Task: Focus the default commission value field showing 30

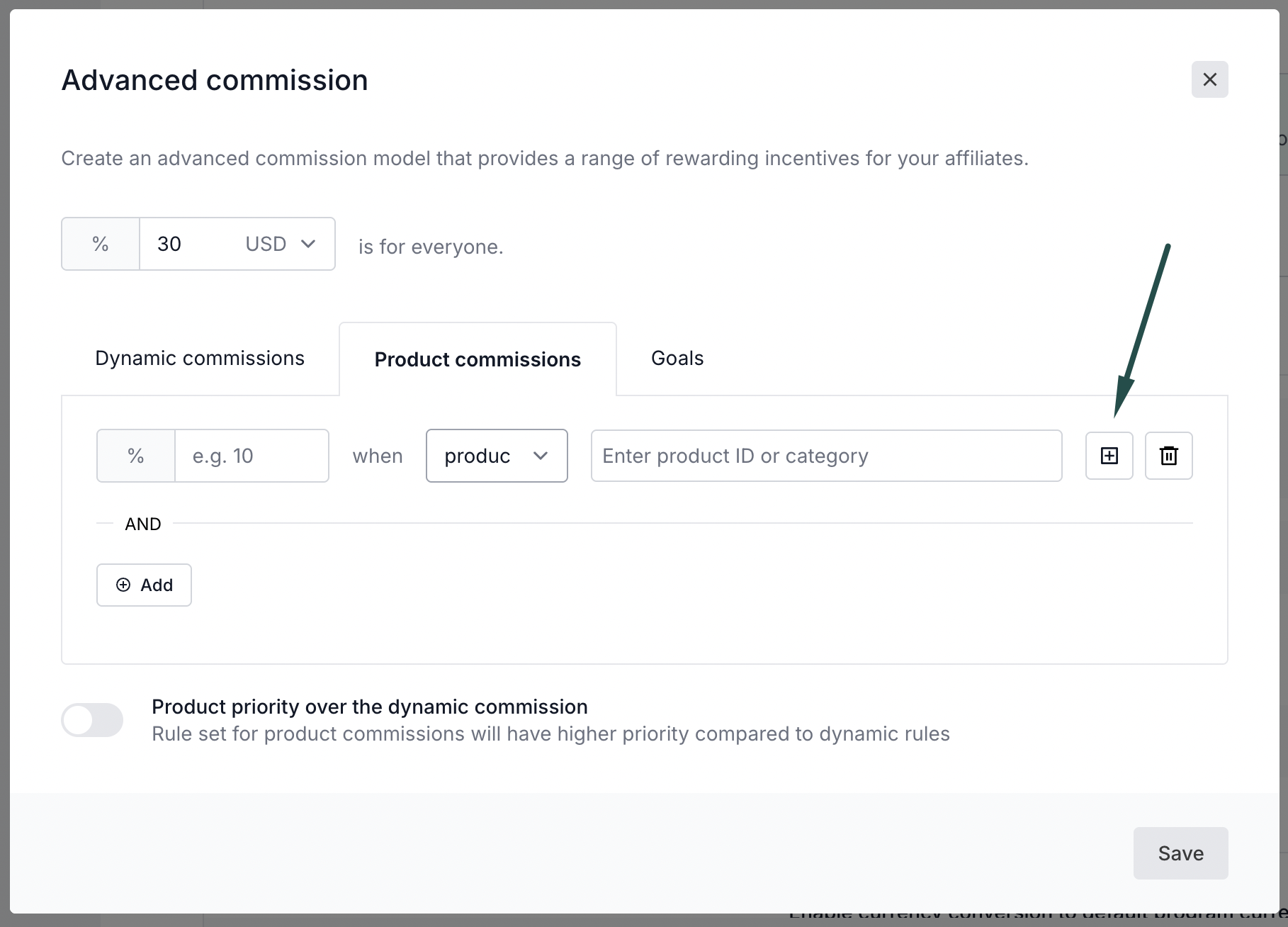Action: pyautogui.click(x=184, y=244)
